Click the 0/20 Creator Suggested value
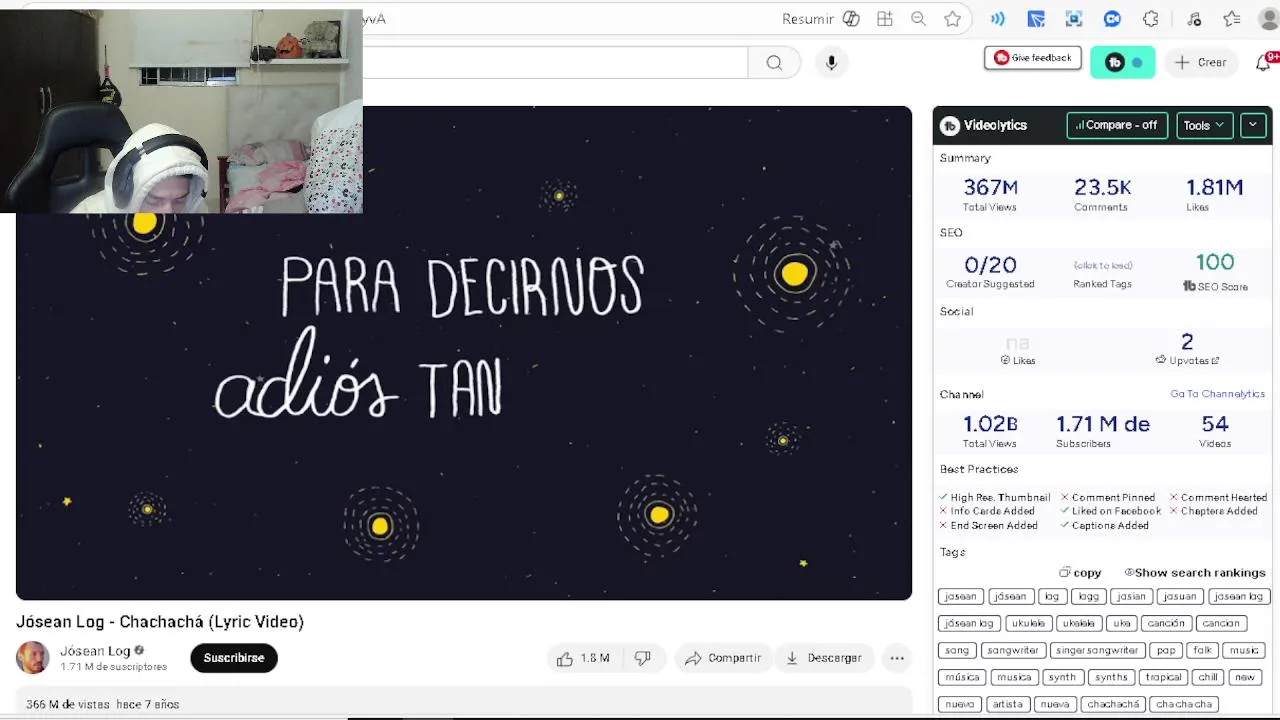 tap(990, 265)
